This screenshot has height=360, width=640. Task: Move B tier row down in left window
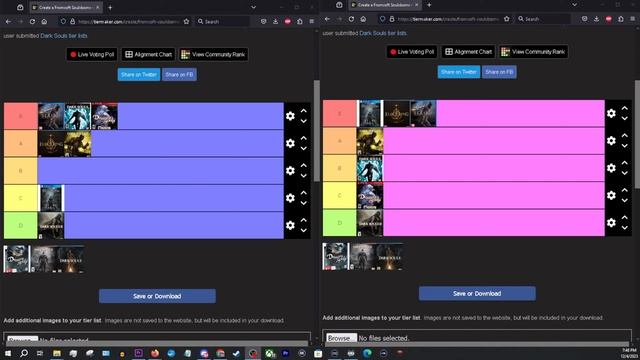[x=304, y=176]
